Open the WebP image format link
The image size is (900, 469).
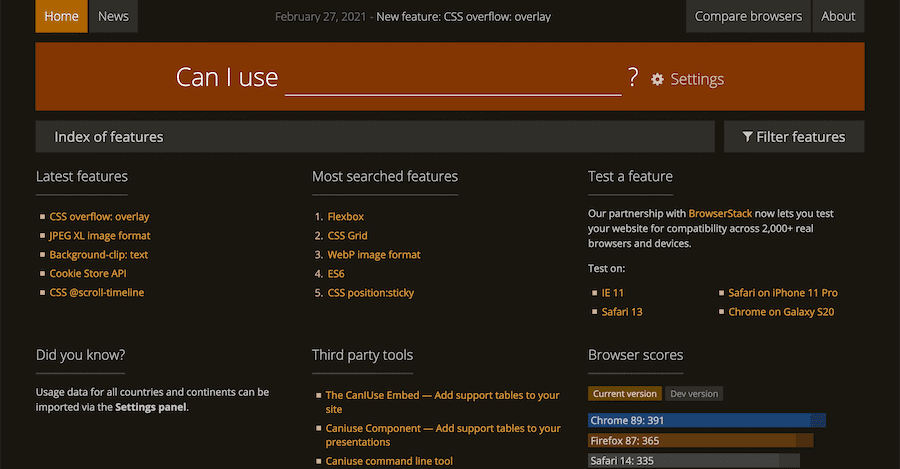[374, 255]
